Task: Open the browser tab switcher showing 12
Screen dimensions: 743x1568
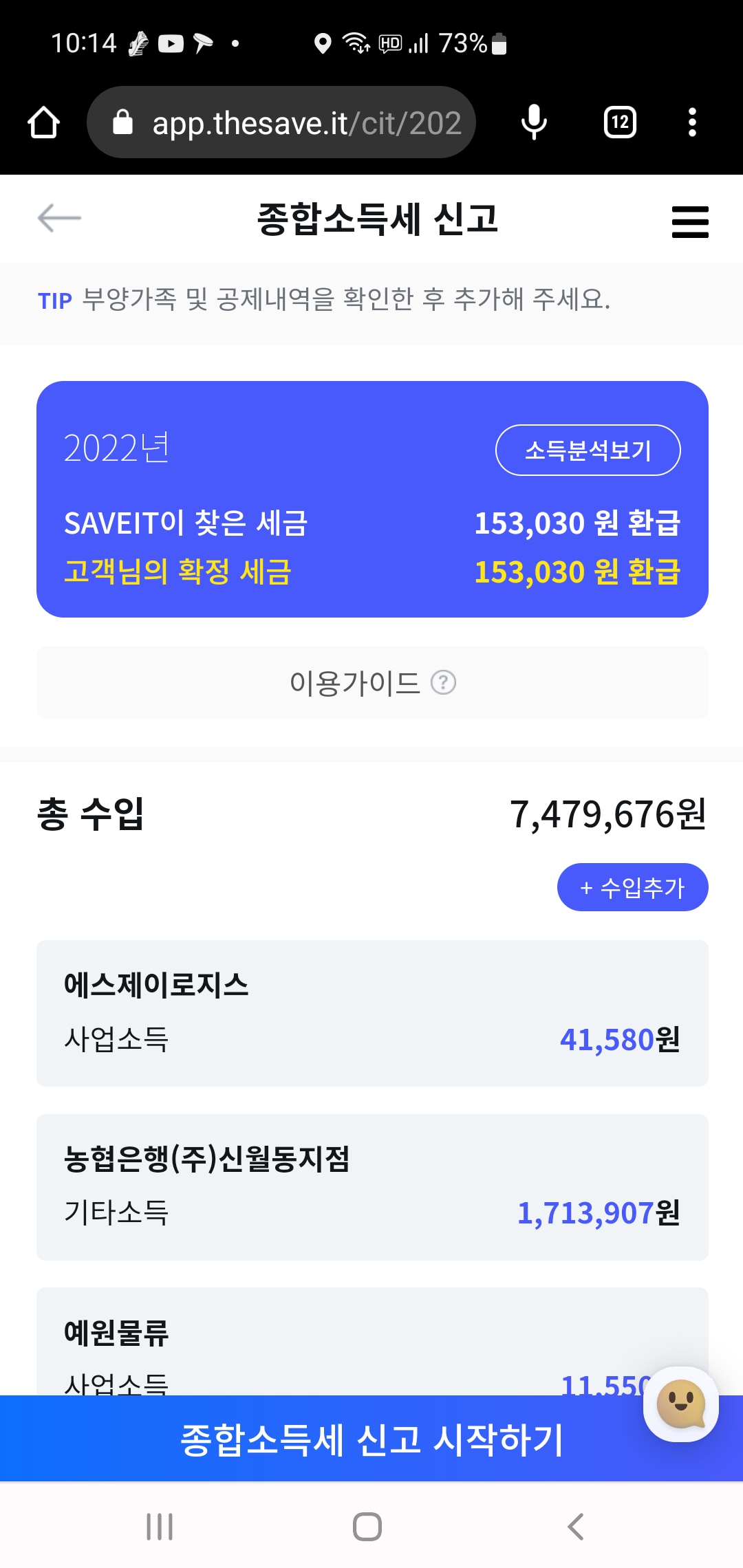Action: point(620,122)
